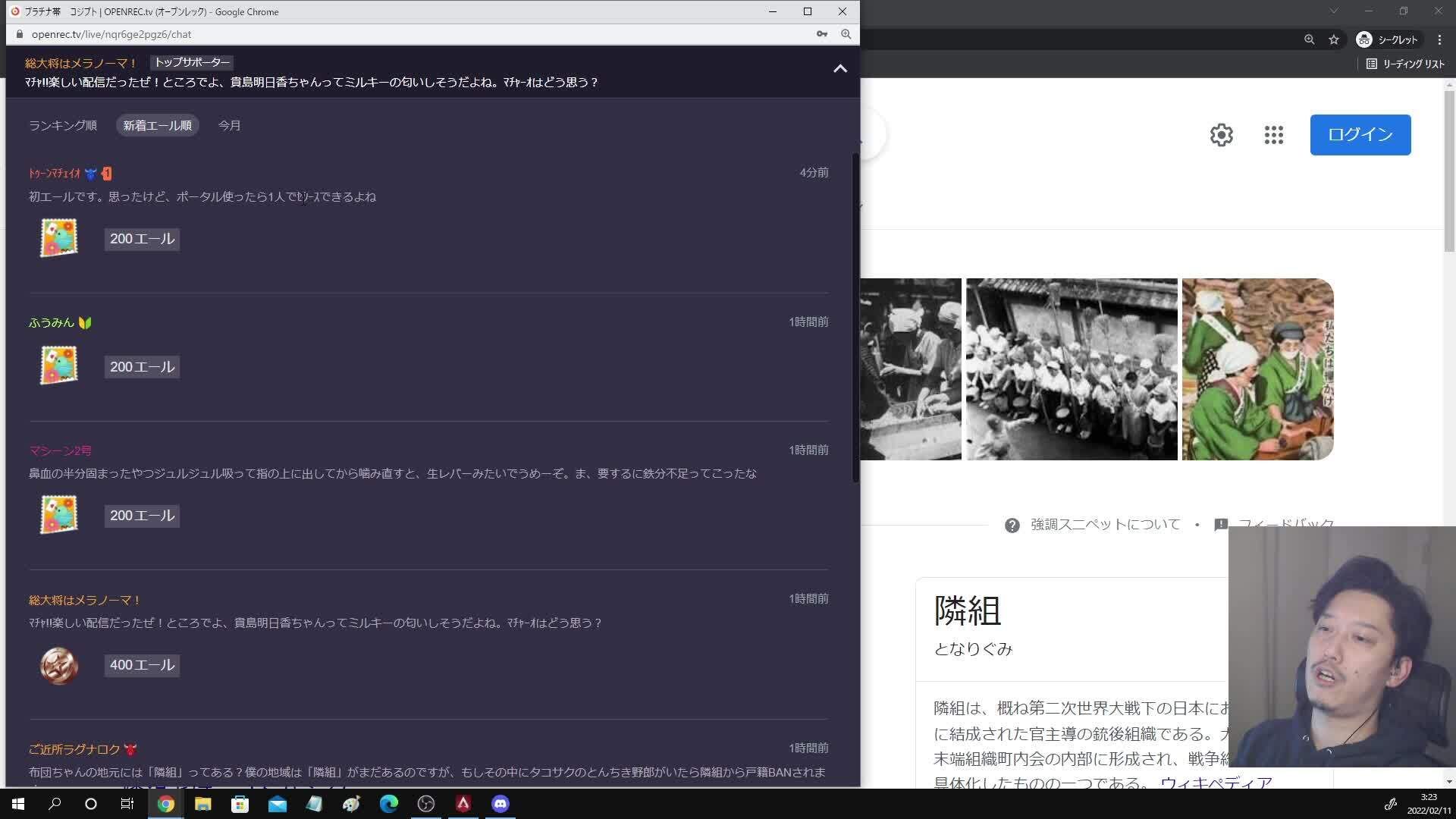Open File Explorer from taskbar

[x=202, y=804]
